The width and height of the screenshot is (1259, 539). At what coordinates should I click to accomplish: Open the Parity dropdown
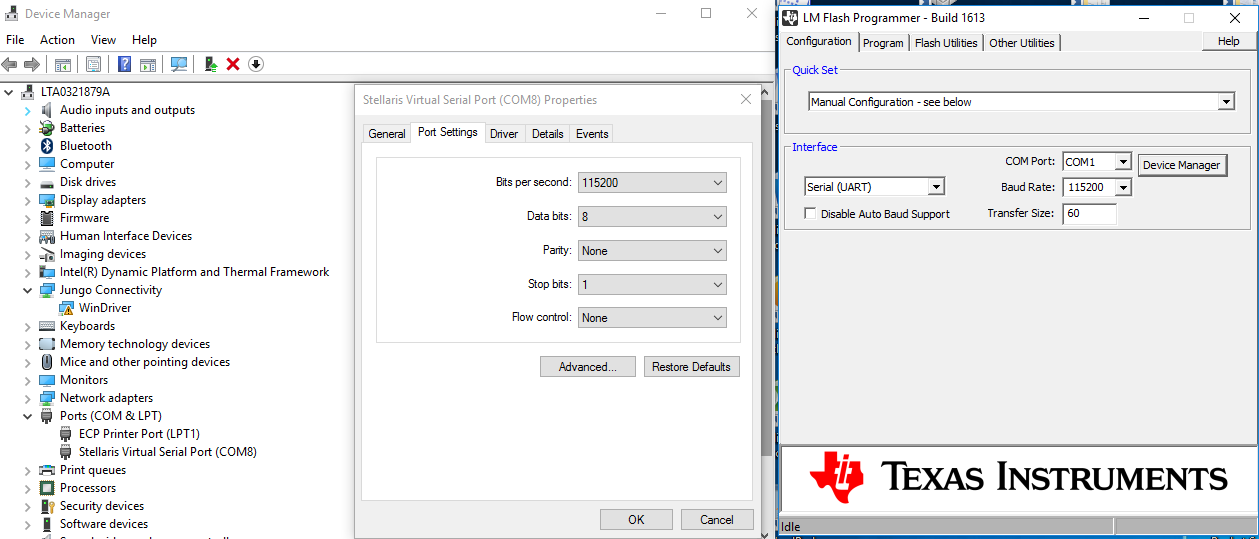[652, 250]
